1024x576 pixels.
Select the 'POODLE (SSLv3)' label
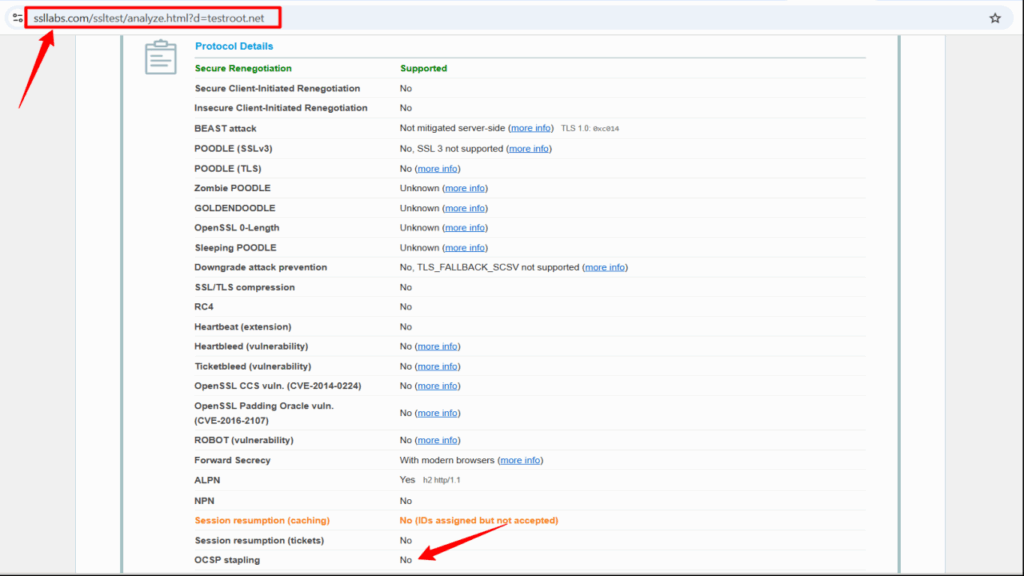233,148
